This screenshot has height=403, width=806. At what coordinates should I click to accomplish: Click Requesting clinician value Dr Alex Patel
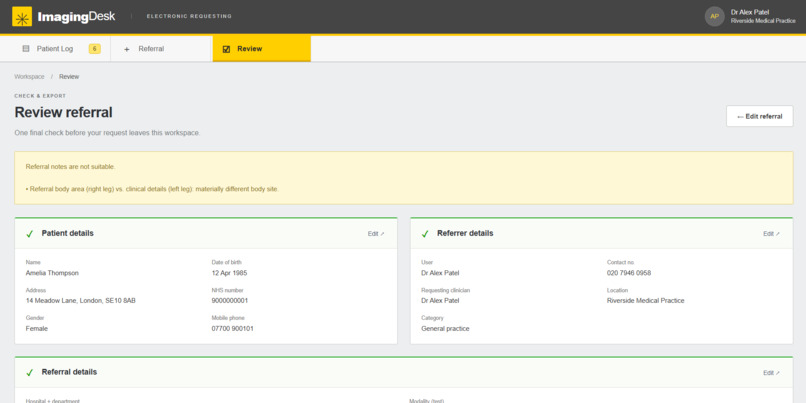point(440,301)
